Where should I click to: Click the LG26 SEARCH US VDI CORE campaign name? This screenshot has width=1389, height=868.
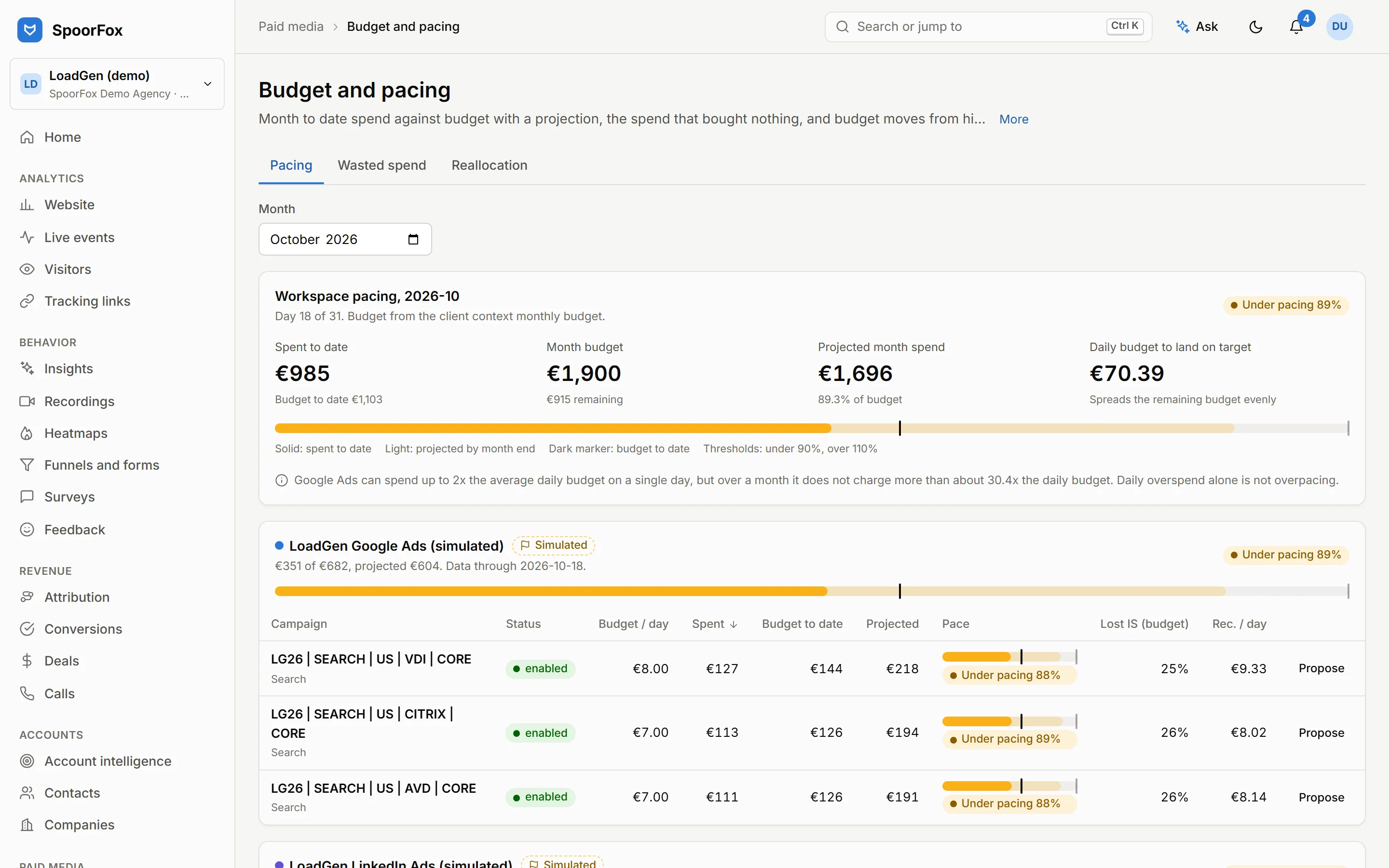[x=371, y=659]
